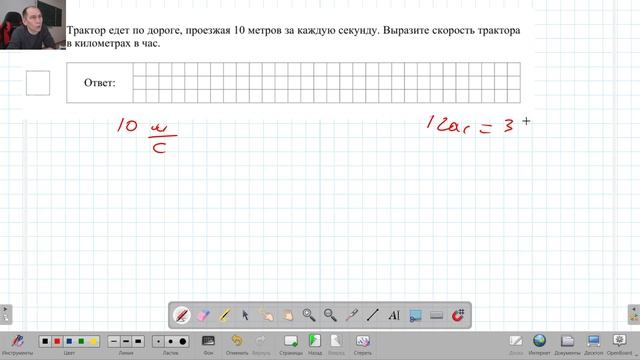This screenshot has height=360, width=640.
Task: Choose the medium eraser size
Action: 171,341
